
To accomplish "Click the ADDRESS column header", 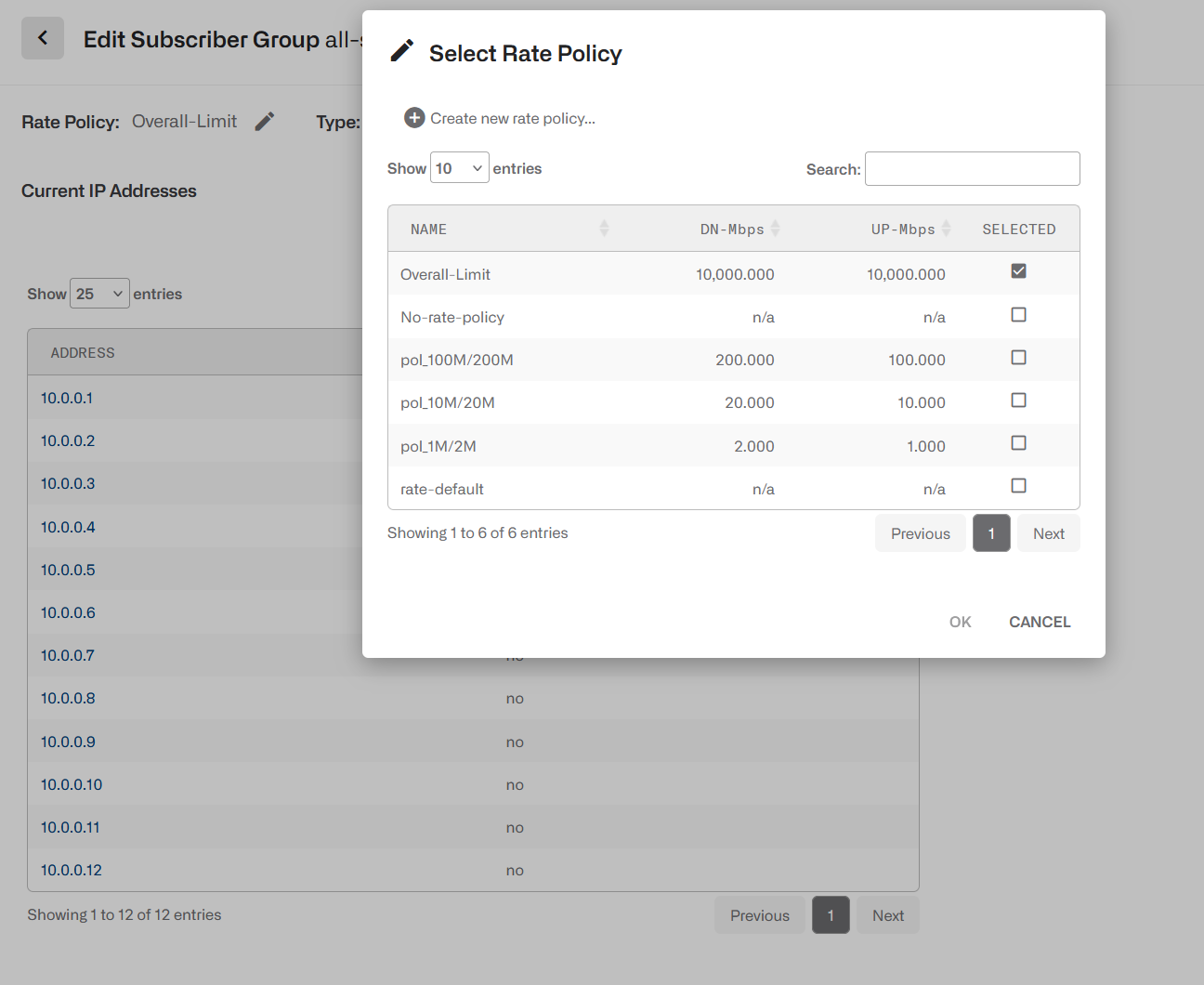I will pyautogui.click(x=83, y=353).
